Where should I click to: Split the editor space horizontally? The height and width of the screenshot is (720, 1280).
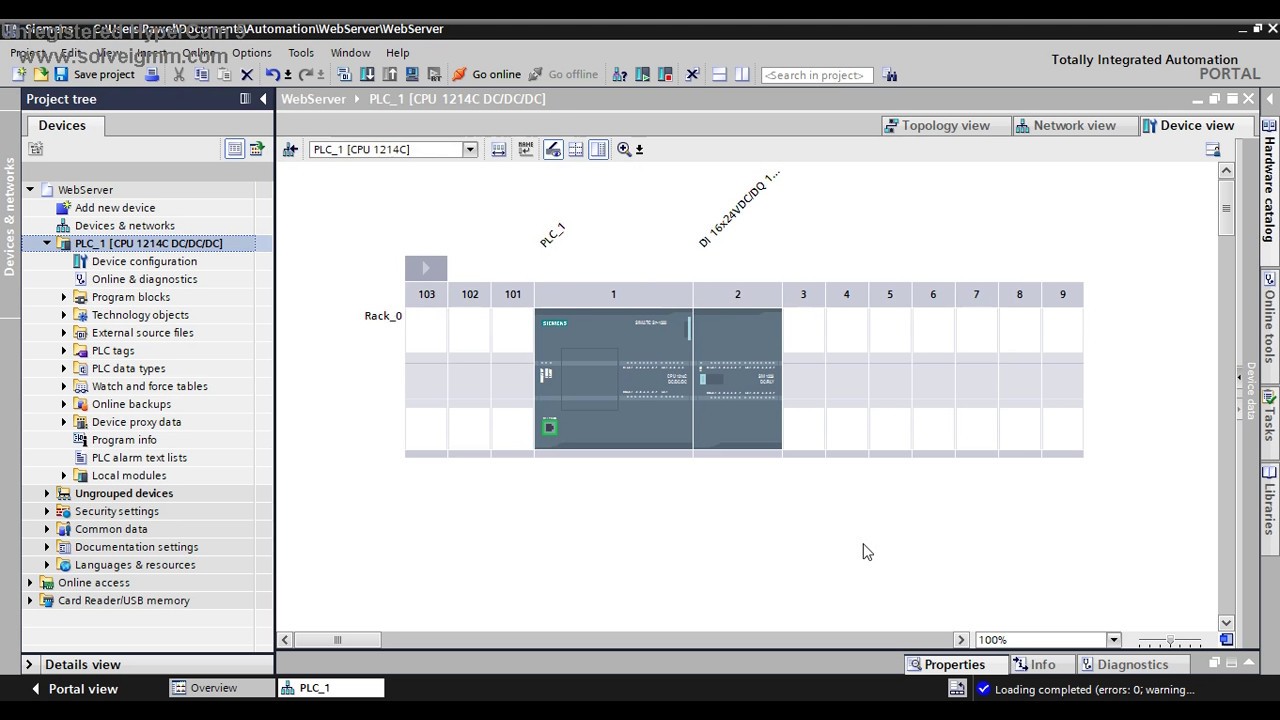click(719, 74)
